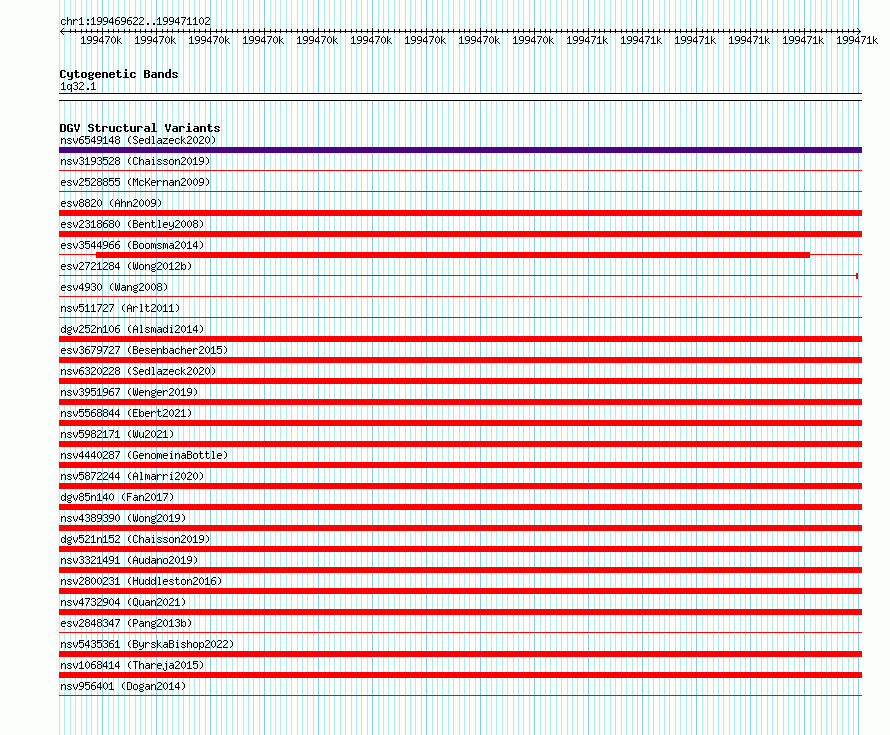Viewport: 890px width, 735px height.
Task: Click nsv4732904 (Quan2021) label
Action: [x=123, y=602]
